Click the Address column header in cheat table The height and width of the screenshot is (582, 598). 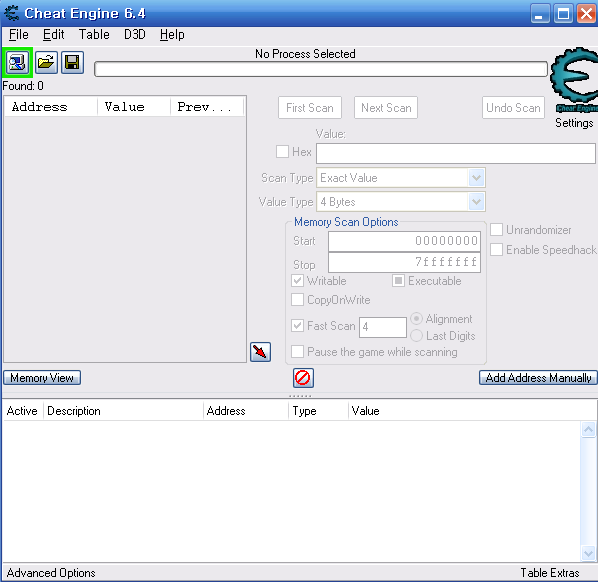pos(246,411)
